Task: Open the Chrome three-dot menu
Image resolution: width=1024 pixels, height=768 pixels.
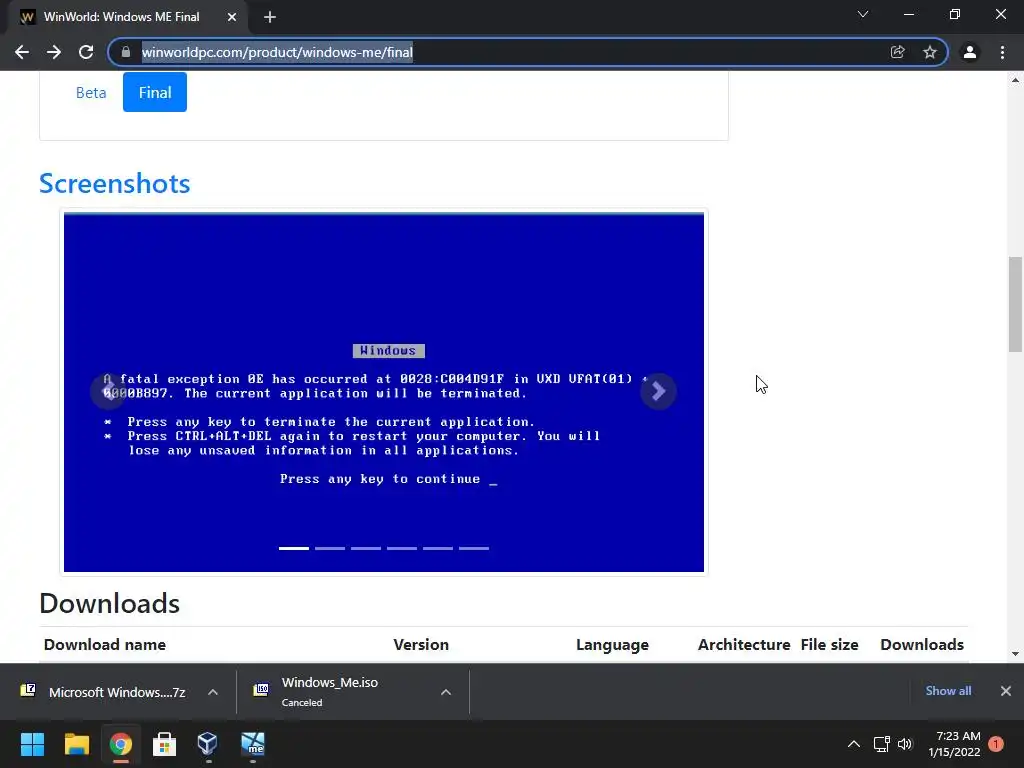Action: 1002,52
